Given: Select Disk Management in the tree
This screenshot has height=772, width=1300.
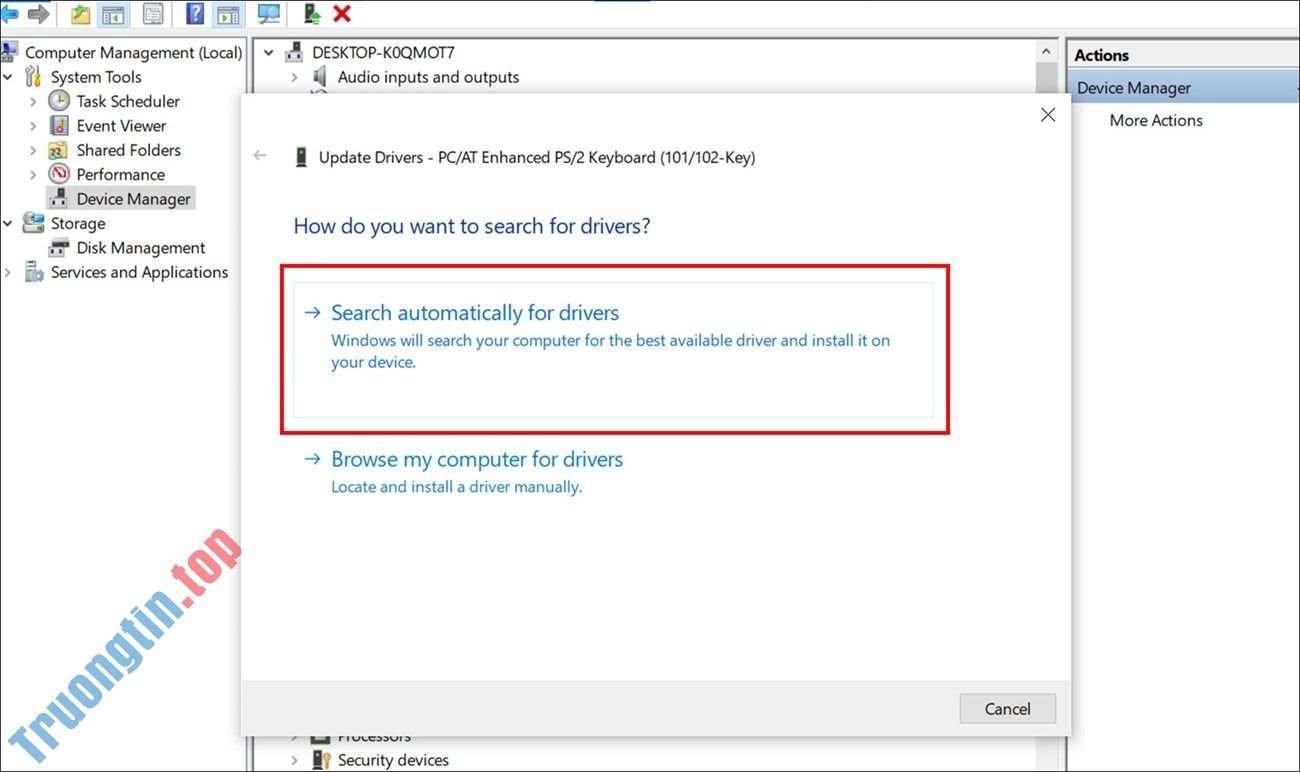Looking at the screenshot, I should pyautogui.click(x=140, y=248).
